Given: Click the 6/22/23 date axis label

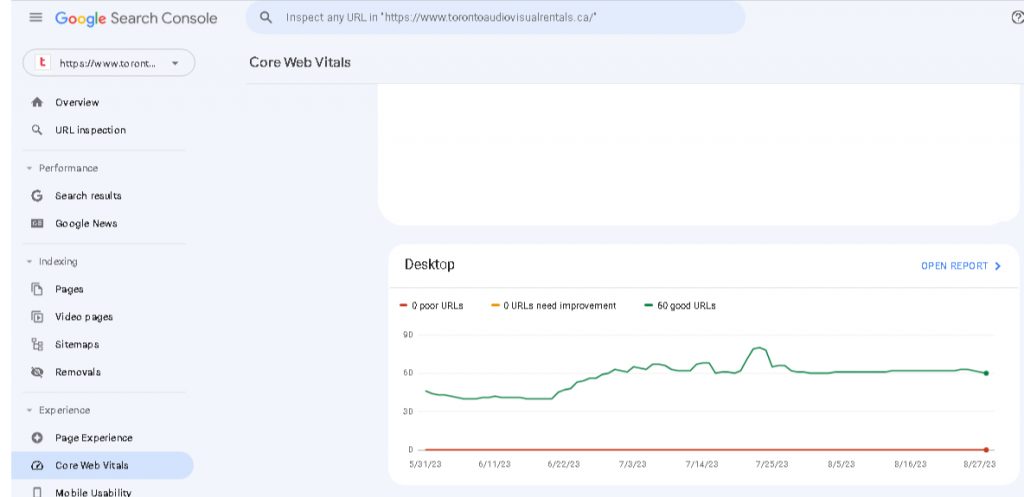Looking at the screenshot, I should pyautogui.click(x=564, y=464).
